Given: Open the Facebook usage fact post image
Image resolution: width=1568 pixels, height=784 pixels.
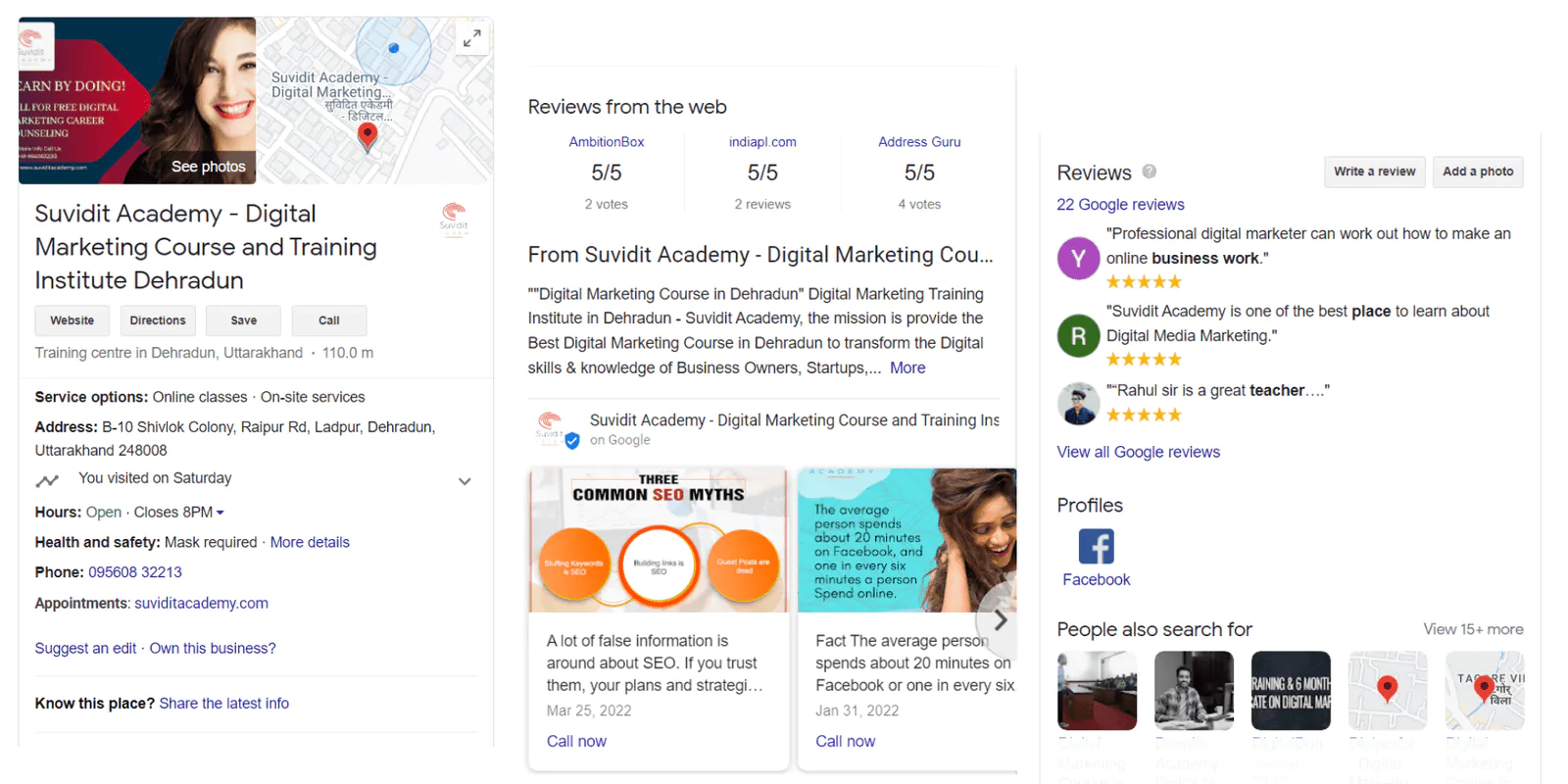Looking at the screenshot, I should (906, 540).
